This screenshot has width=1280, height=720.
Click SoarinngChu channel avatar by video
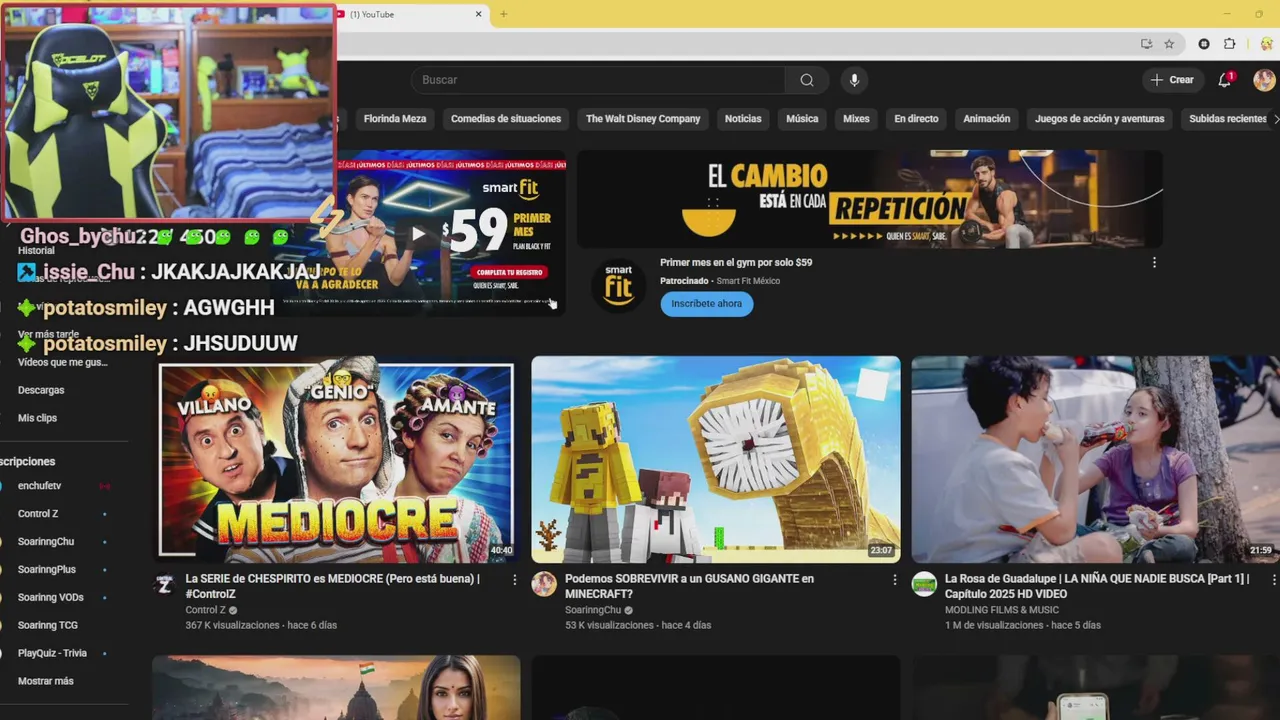(544, 584)
